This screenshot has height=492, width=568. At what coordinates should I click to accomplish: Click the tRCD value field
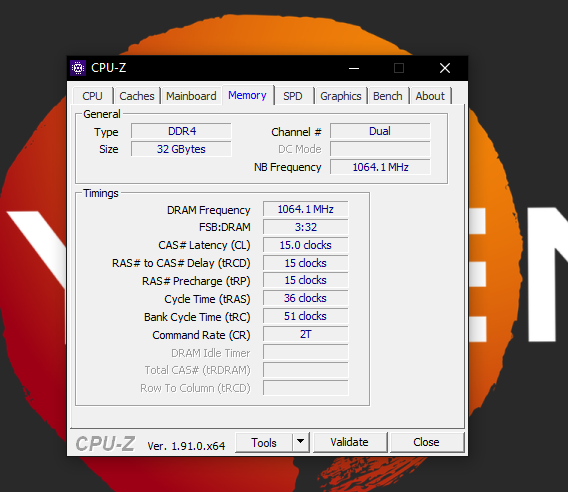point(305,263)
